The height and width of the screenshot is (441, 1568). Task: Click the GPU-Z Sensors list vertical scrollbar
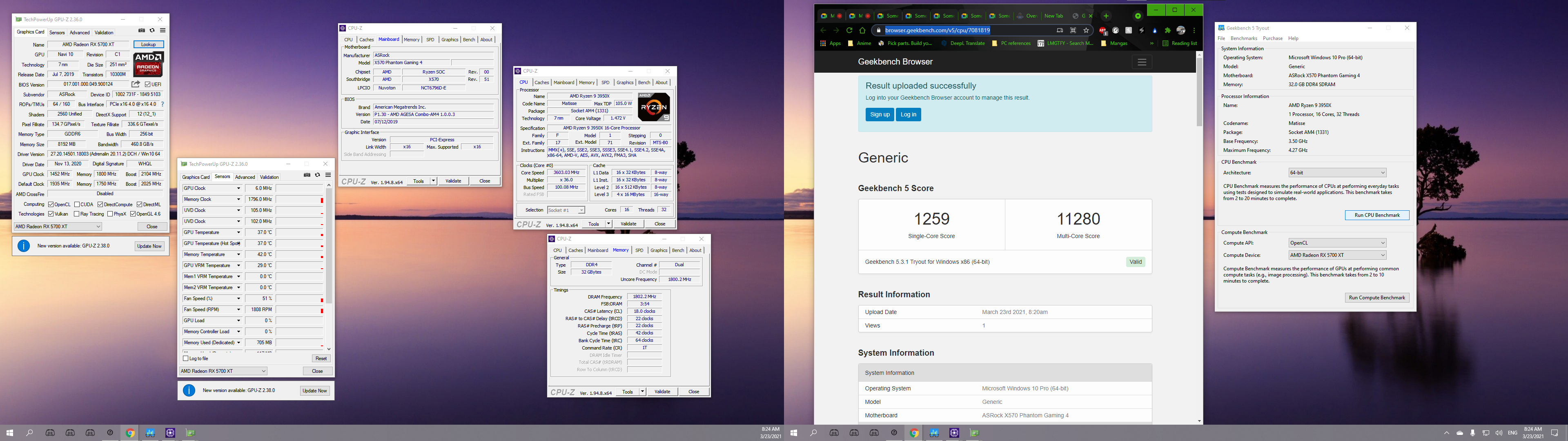tap(329, 245)
